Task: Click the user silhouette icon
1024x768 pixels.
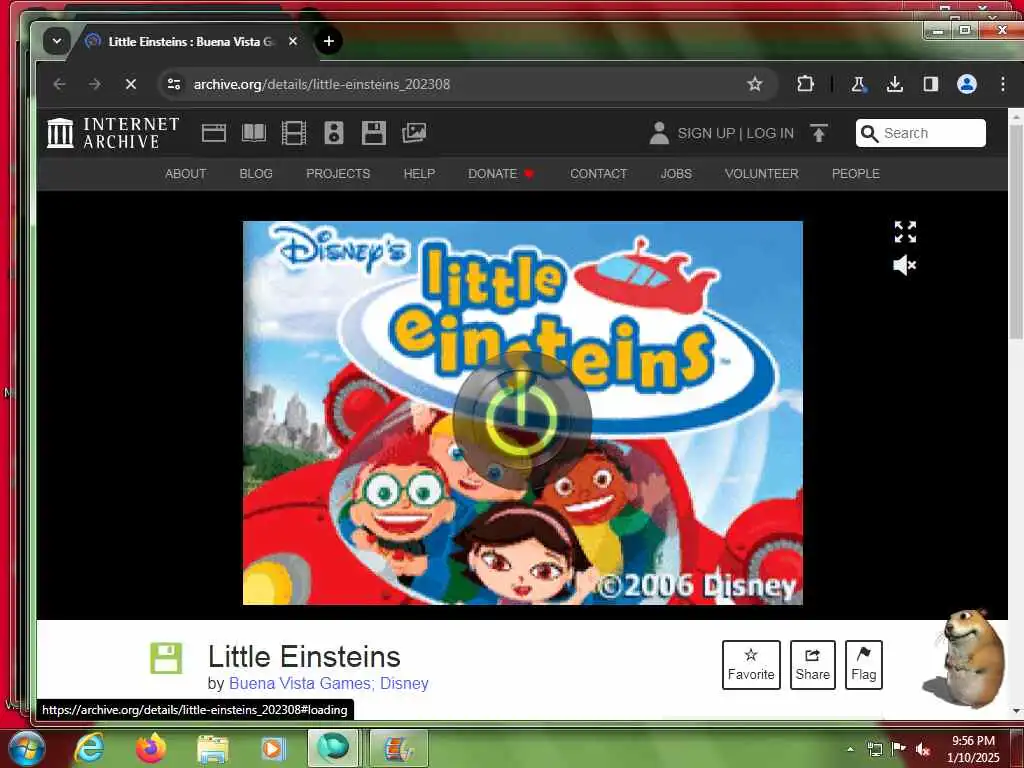Action: (x=659, y=133)
